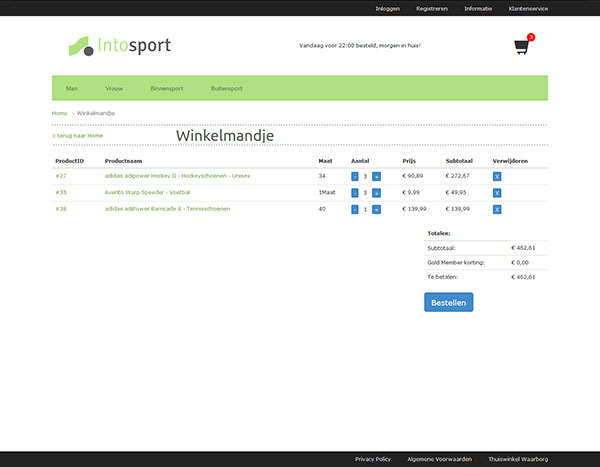Click quantity field for adiPower Barricade 8
Image resolution: width=600 pixels, height=467 pixels.
click(x=366, y=210)
